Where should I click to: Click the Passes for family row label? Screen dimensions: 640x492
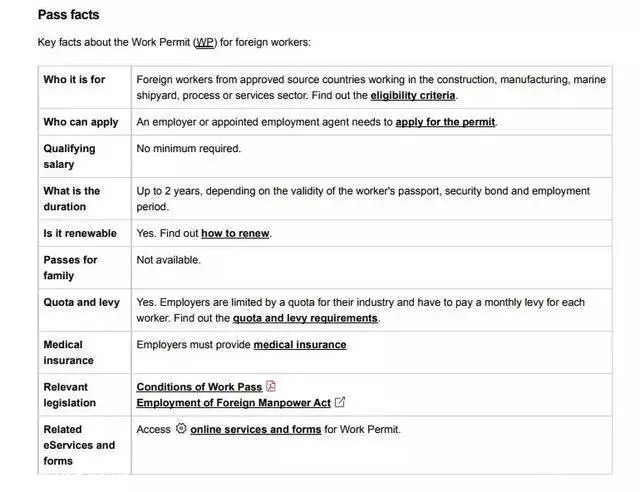point(70,268)
